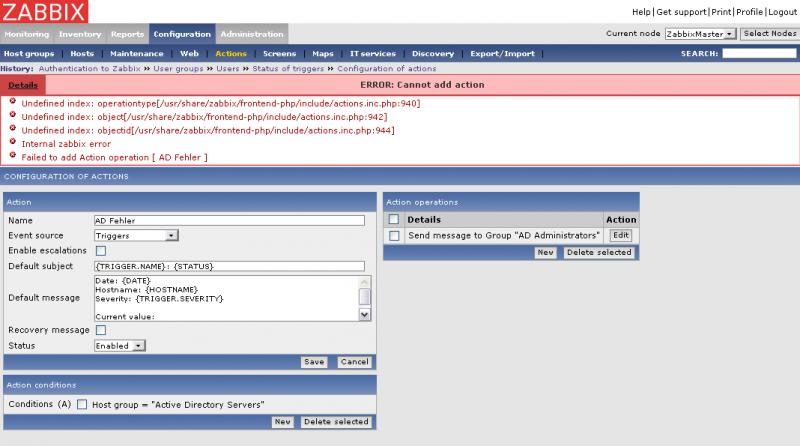
Task: Click the Print link
Action: tap(721, 12)
